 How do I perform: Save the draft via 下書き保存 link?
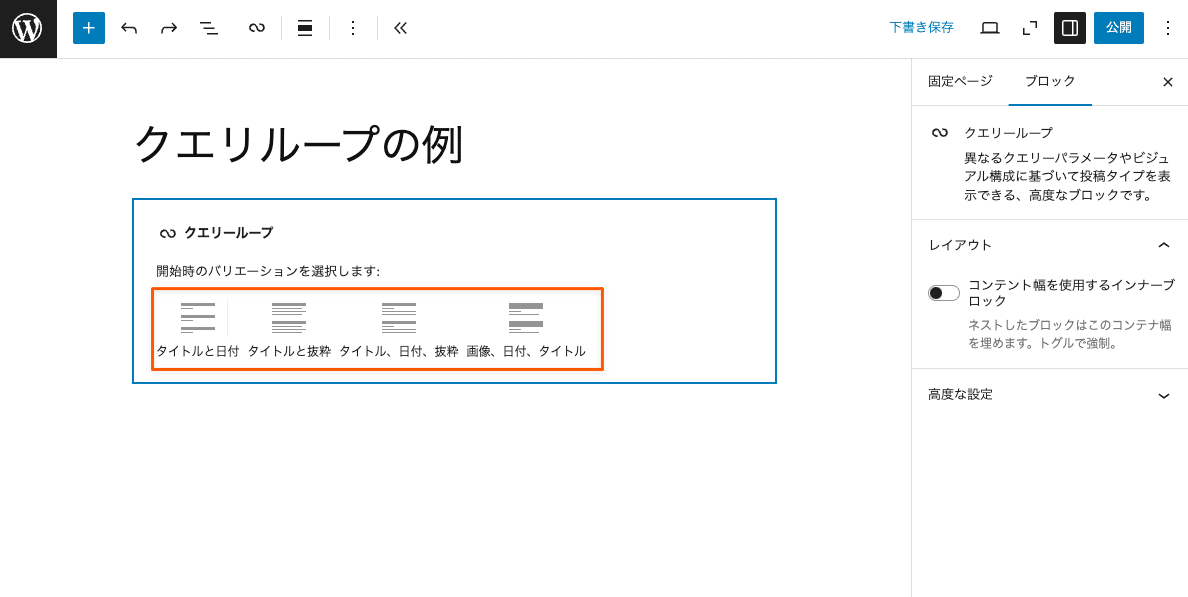pyautogui.click(x=921, y=28)
